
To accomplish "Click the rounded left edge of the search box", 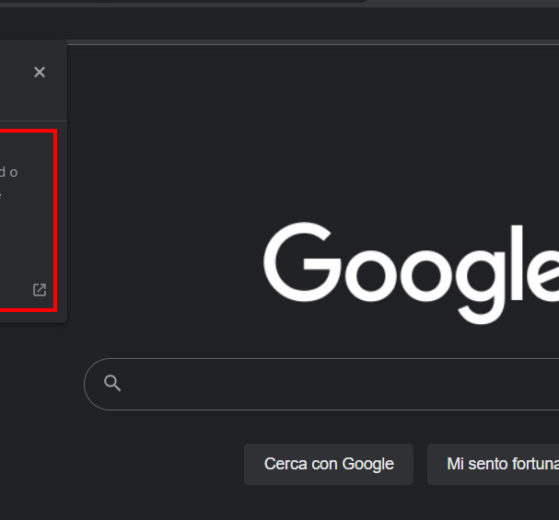I will [91, 385].
